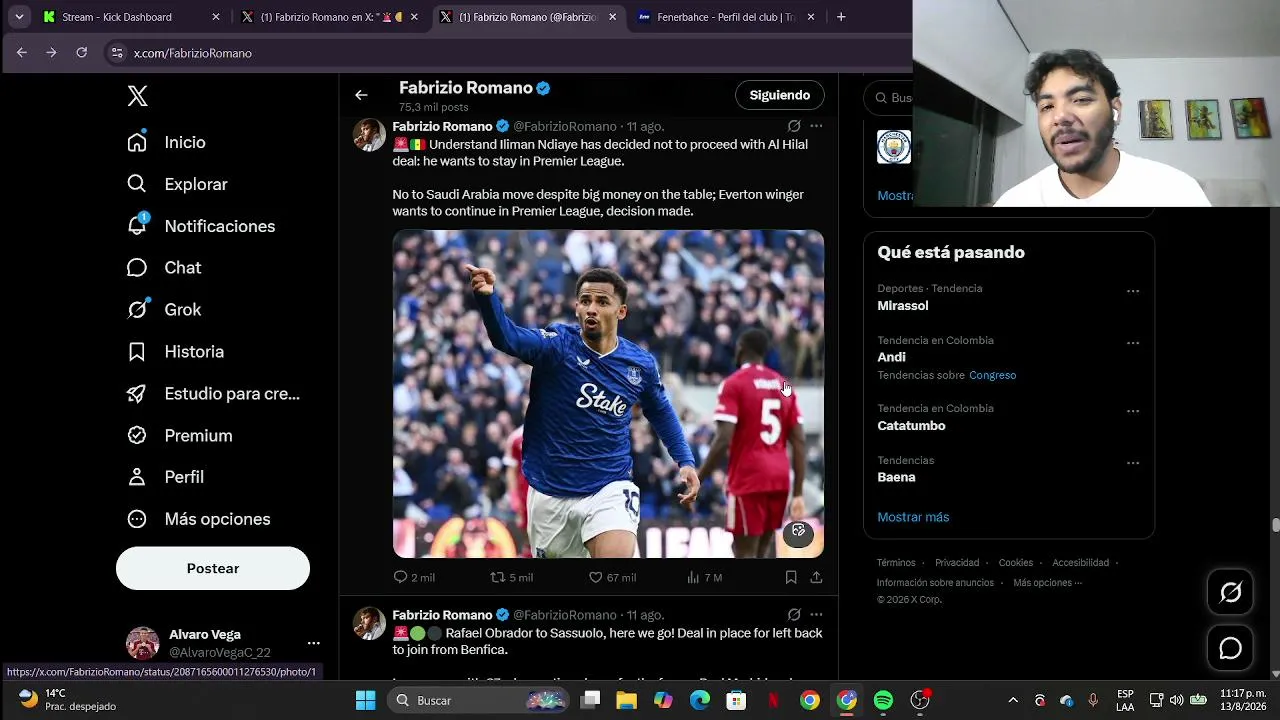Open Premium in the sidebar
1280x720 pixels.
click(x=180, y=436)
